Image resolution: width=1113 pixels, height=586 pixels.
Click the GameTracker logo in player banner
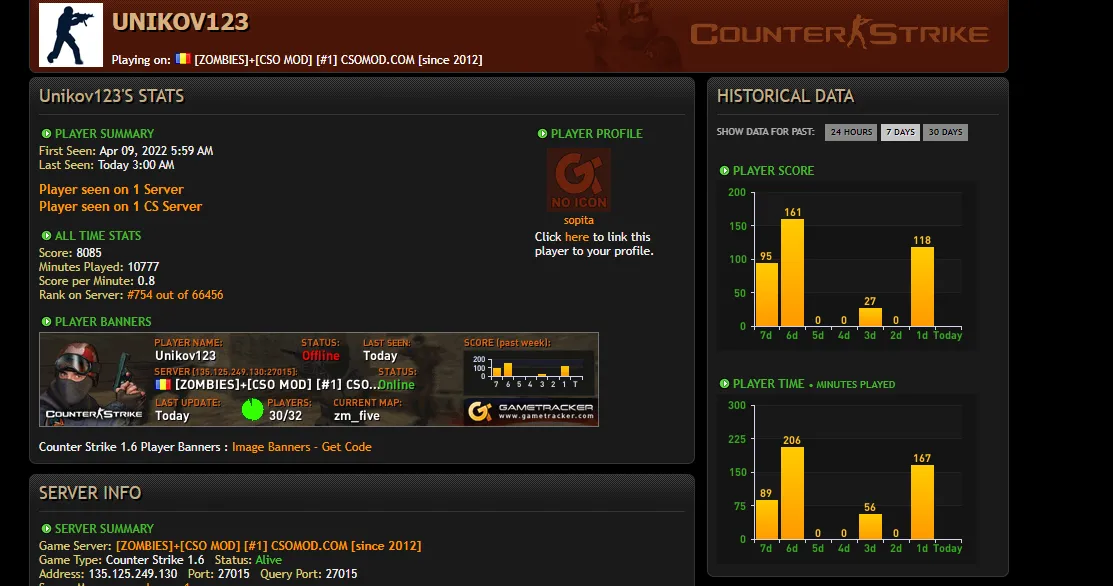(x=530, y=411)
